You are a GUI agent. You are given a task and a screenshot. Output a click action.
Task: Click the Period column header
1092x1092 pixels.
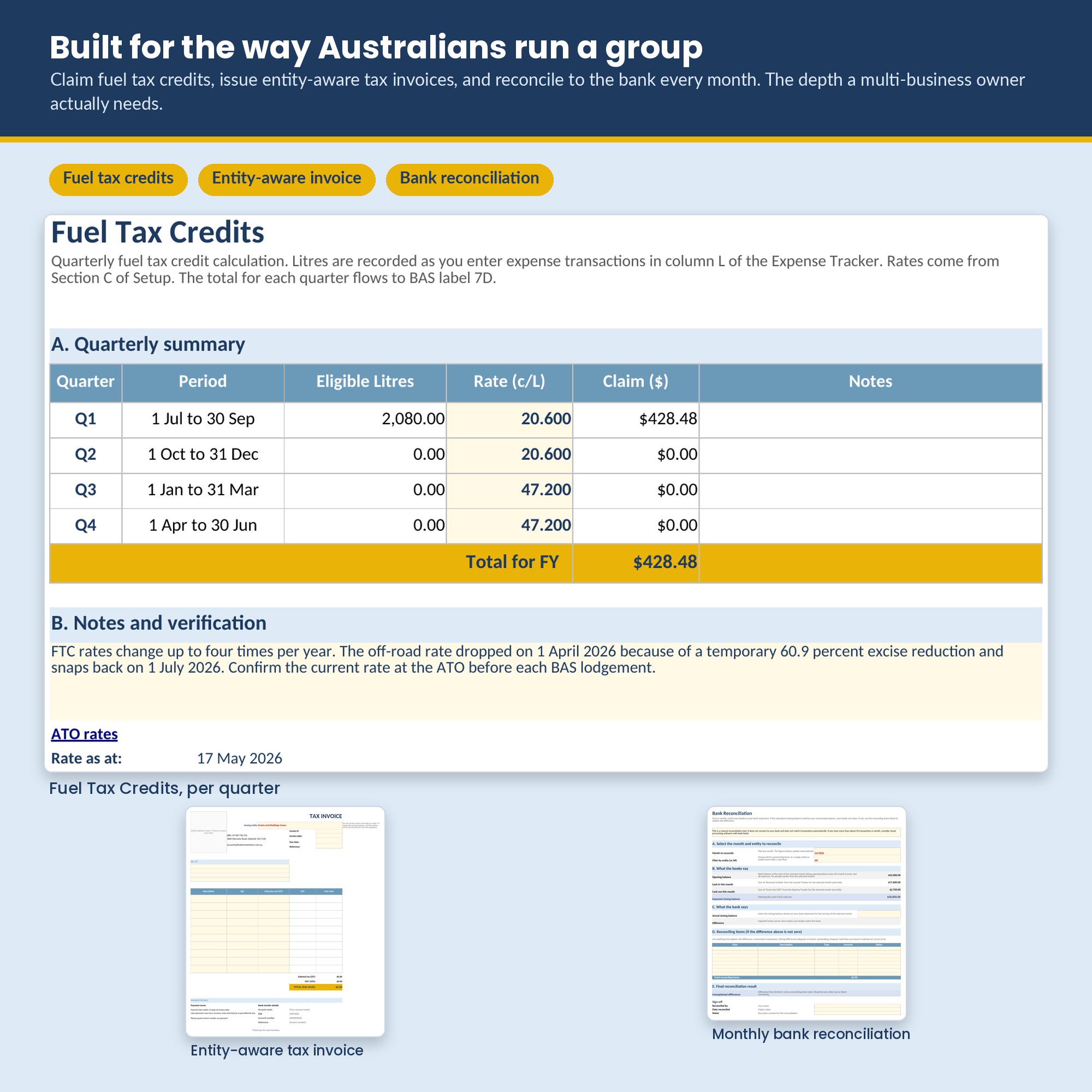click(203, 382)
